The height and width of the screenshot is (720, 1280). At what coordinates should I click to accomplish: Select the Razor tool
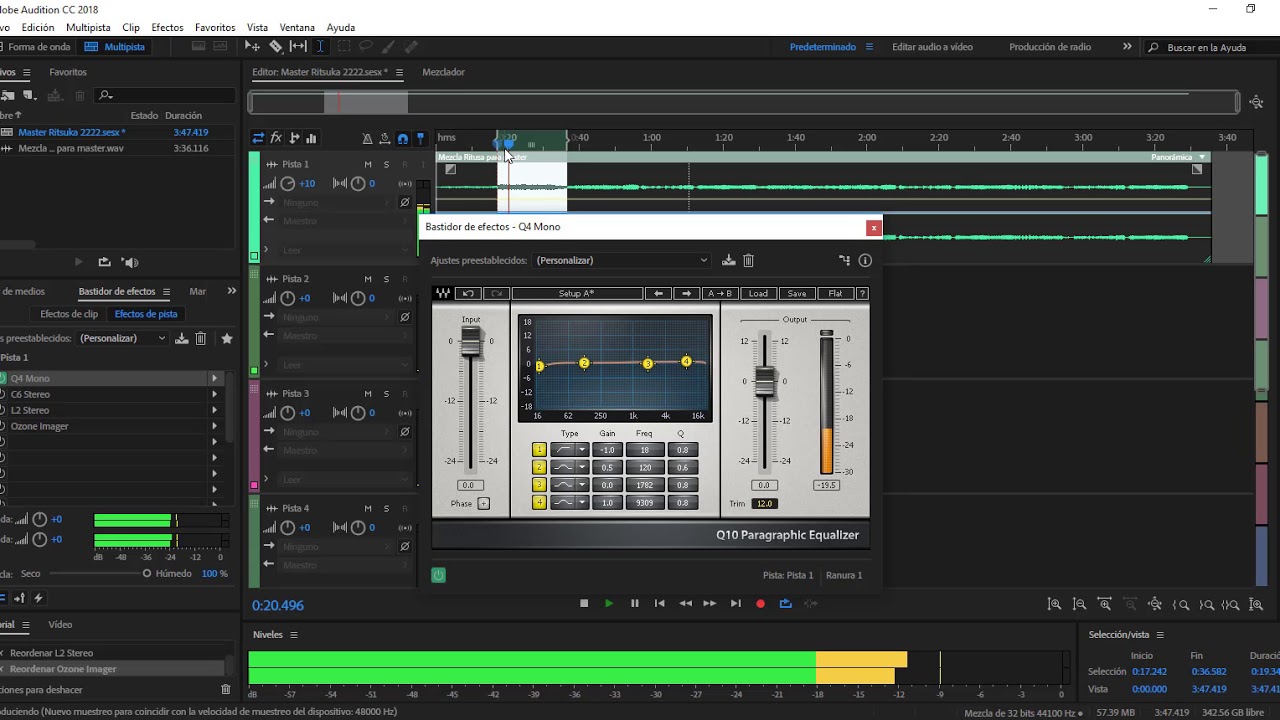point(276,46)
